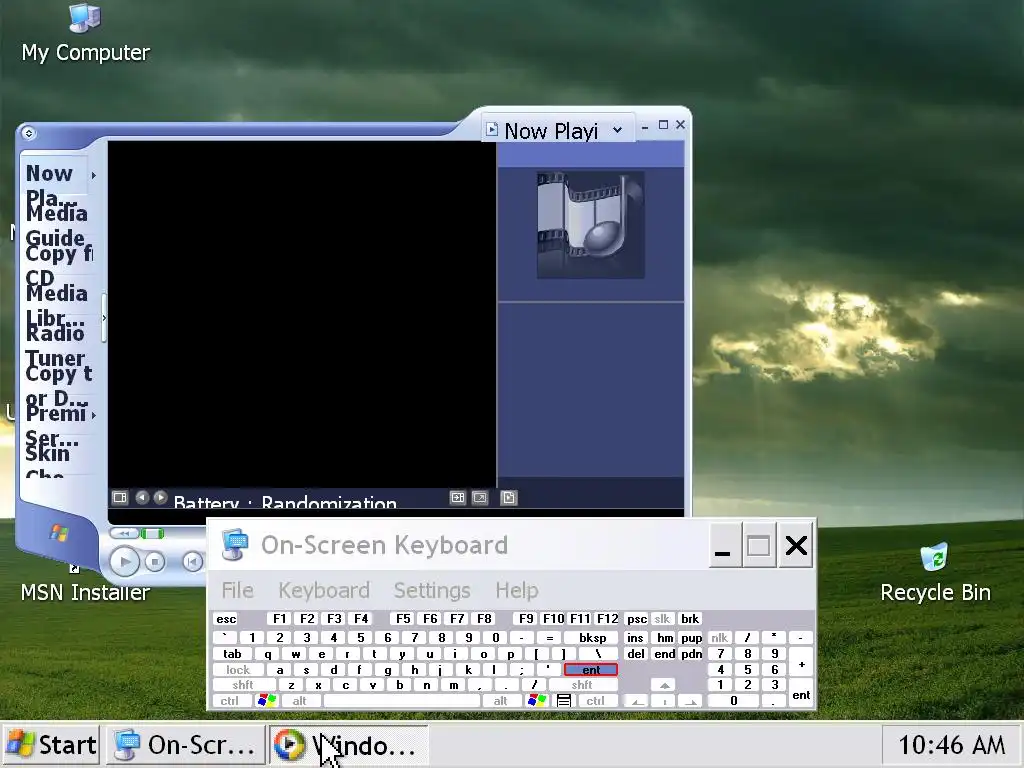
Task: Click the Windows logo in Media Player corner
Action: pyautogui.click(x=59, y=534)
